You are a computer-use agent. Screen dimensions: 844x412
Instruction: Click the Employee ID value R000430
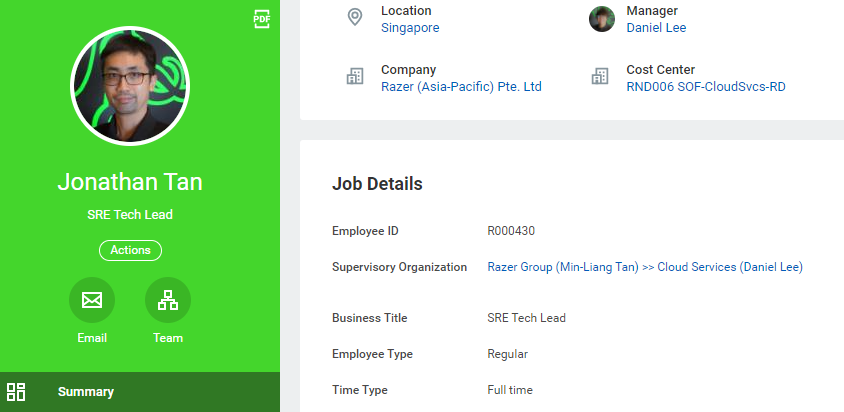(511, 231)
